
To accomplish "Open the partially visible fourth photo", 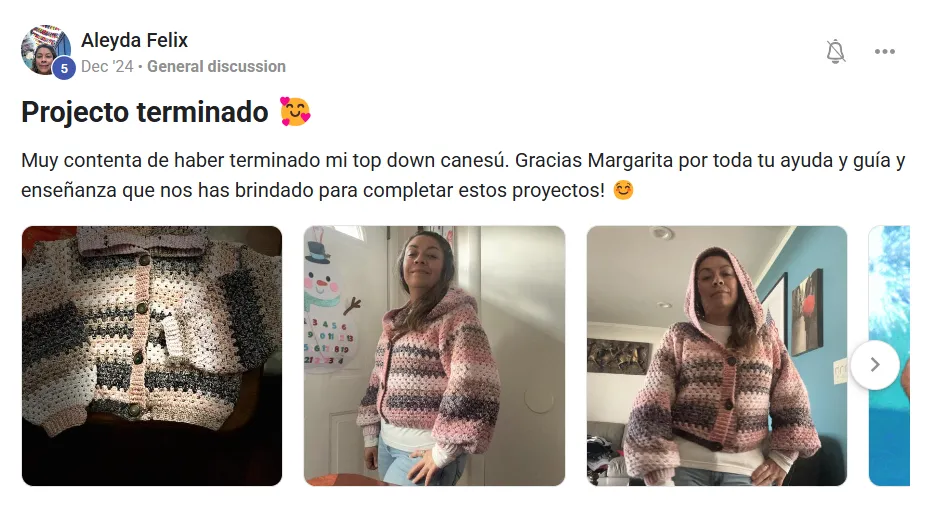I will pos(889,356).
